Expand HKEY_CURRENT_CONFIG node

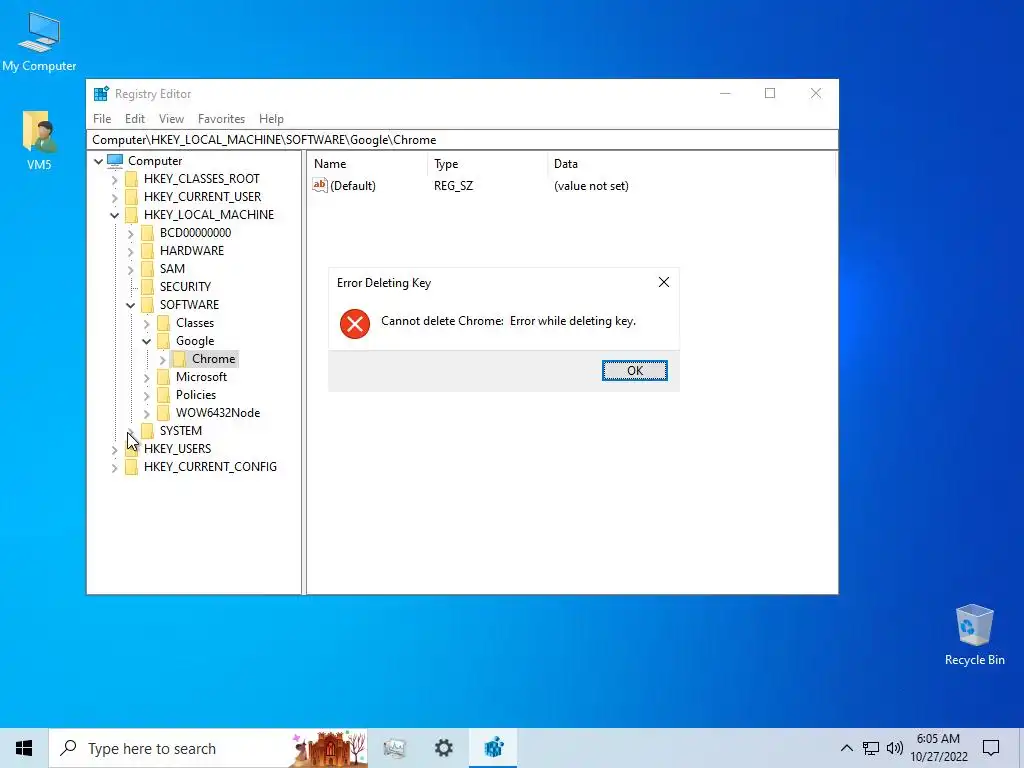(x=114, y=467)
